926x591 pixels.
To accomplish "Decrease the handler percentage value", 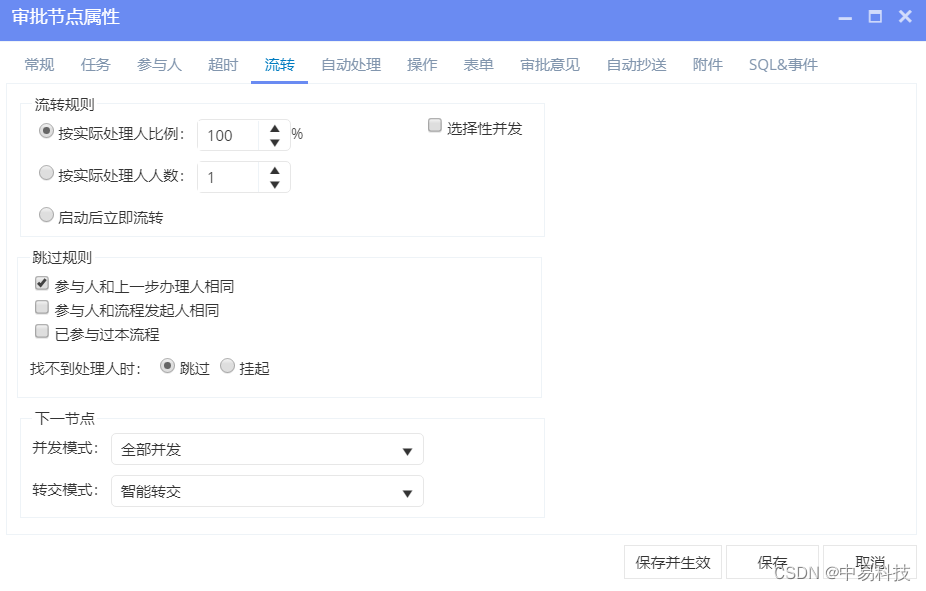I will point(275,142).
